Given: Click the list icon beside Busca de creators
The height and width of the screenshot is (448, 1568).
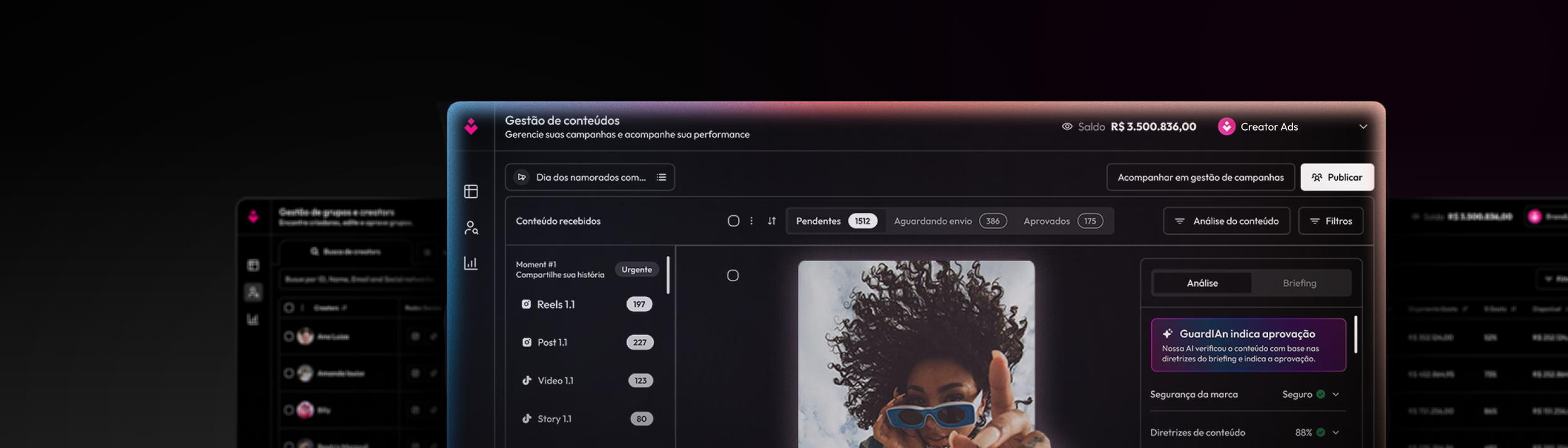Looking at the screenshot, I should point(427,252).
